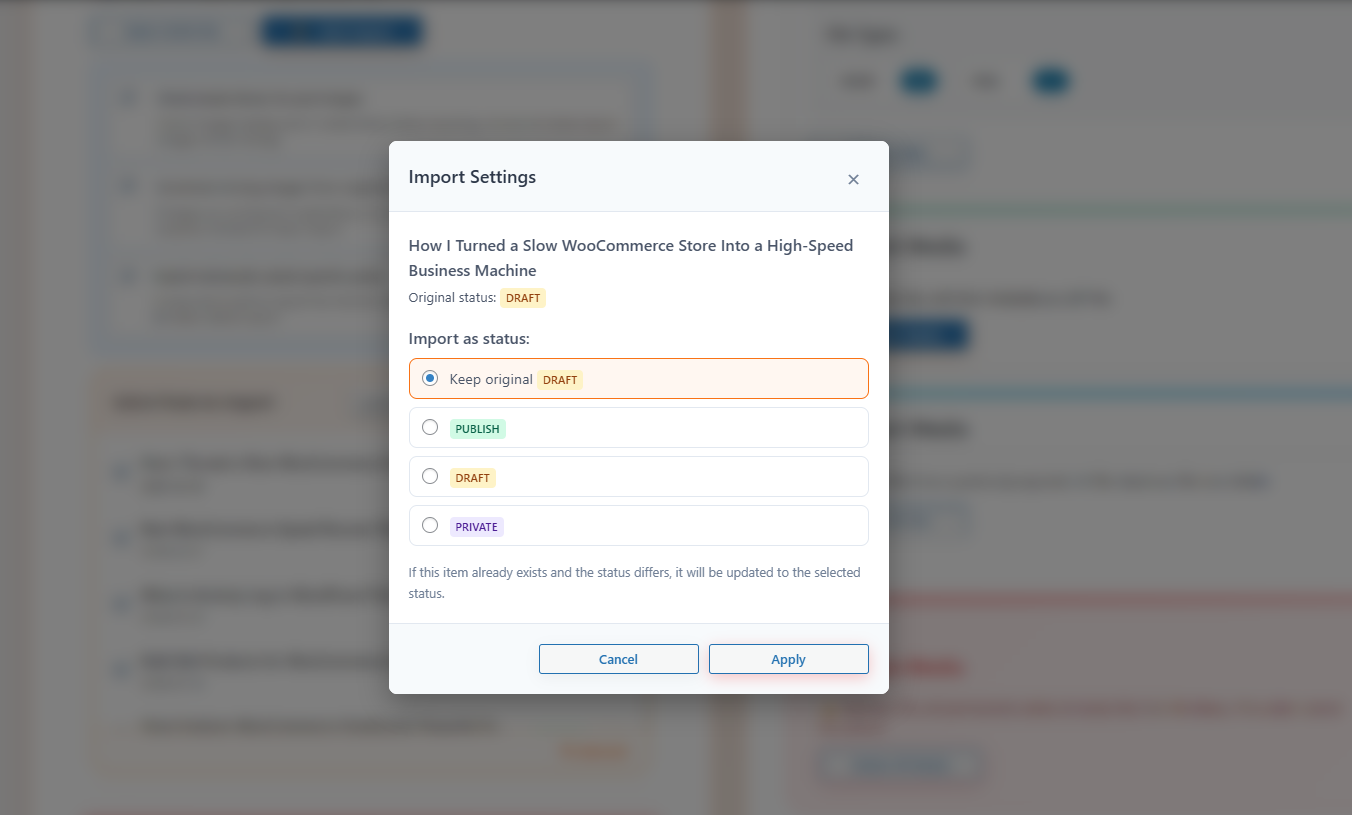The width and height of the screenshot is (1352, 815).
Task: Click the "Keep original" label text
Action: 491,379
